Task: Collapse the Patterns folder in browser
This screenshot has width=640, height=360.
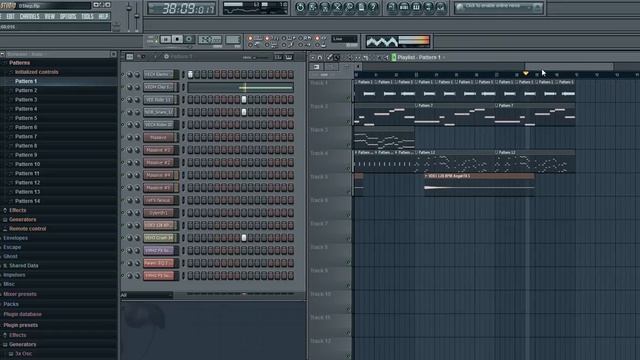Action: click(19, 63)
